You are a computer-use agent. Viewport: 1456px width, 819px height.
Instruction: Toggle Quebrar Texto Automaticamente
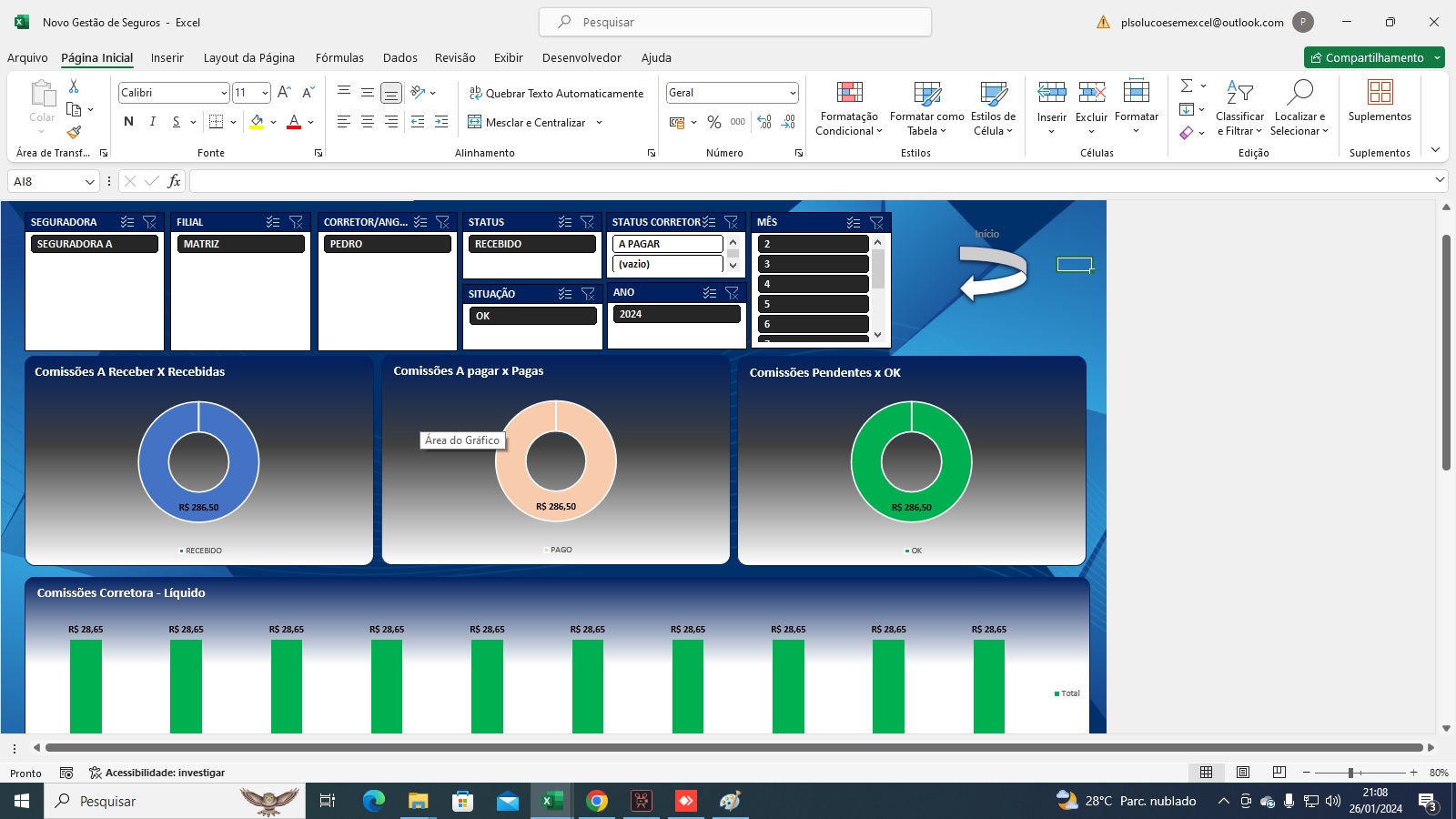(556, 93)
